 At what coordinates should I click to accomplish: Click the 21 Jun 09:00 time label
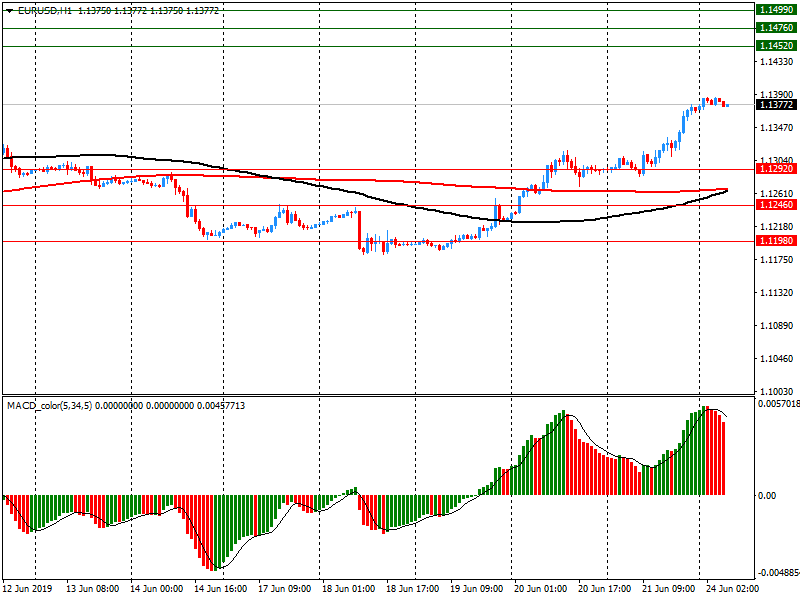click(668, 588)
